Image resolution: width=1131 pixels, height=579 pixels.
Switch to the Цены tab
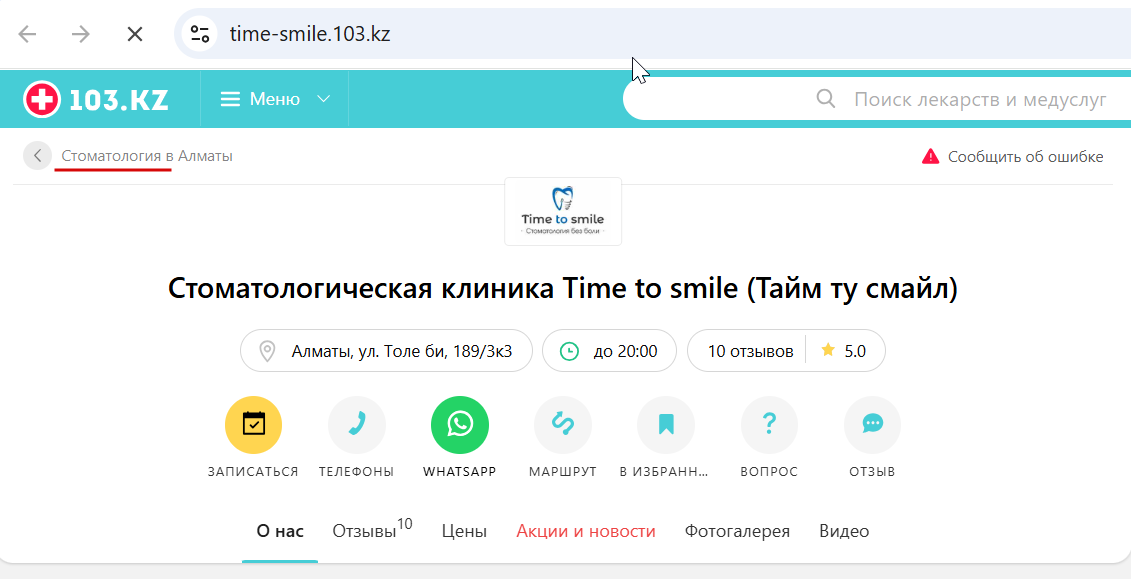click(x=465, y=531)
